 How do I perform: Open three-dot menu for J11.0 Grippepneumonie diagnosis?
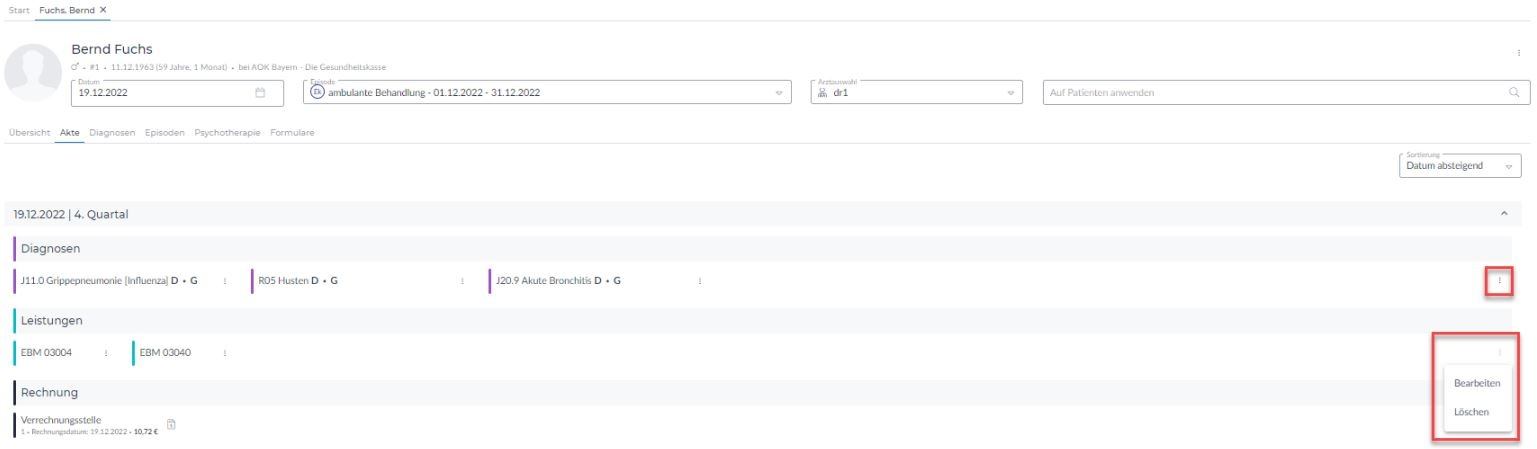[224, 281]
